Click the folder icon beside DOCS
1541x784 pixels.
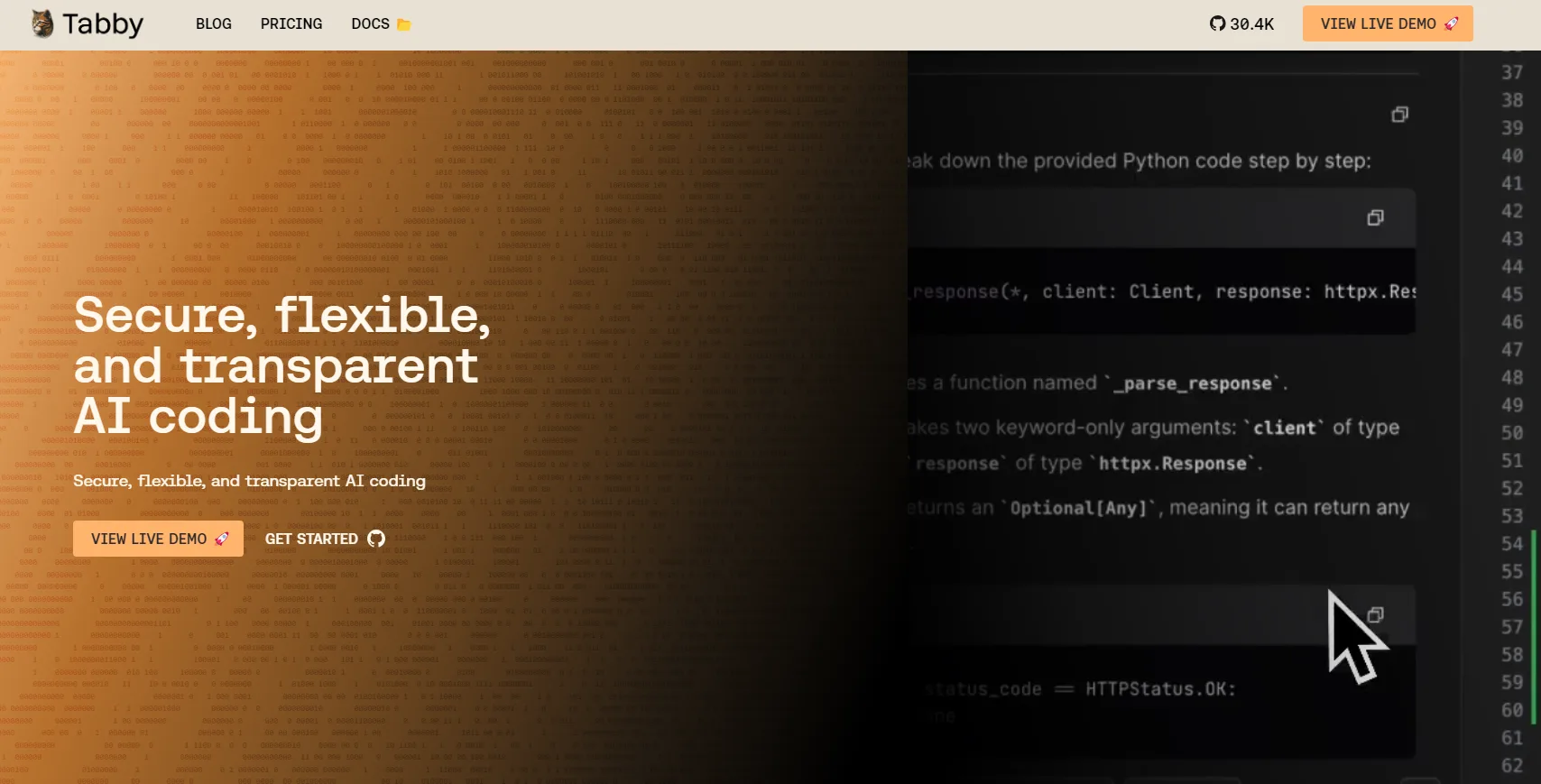point(404,24)
